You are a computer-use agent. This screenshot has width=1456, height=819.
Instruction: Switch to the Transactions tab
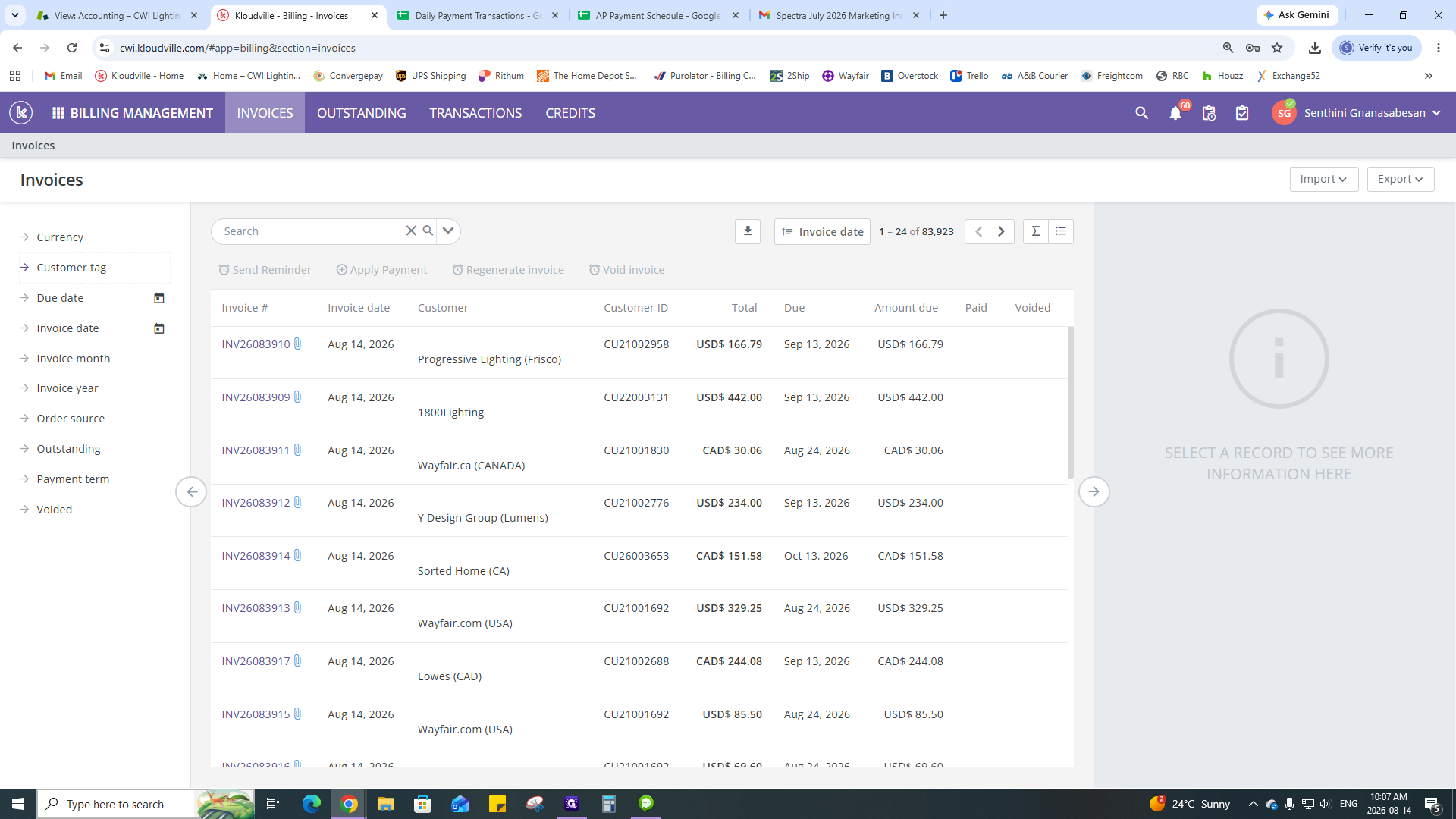[475, 113]
